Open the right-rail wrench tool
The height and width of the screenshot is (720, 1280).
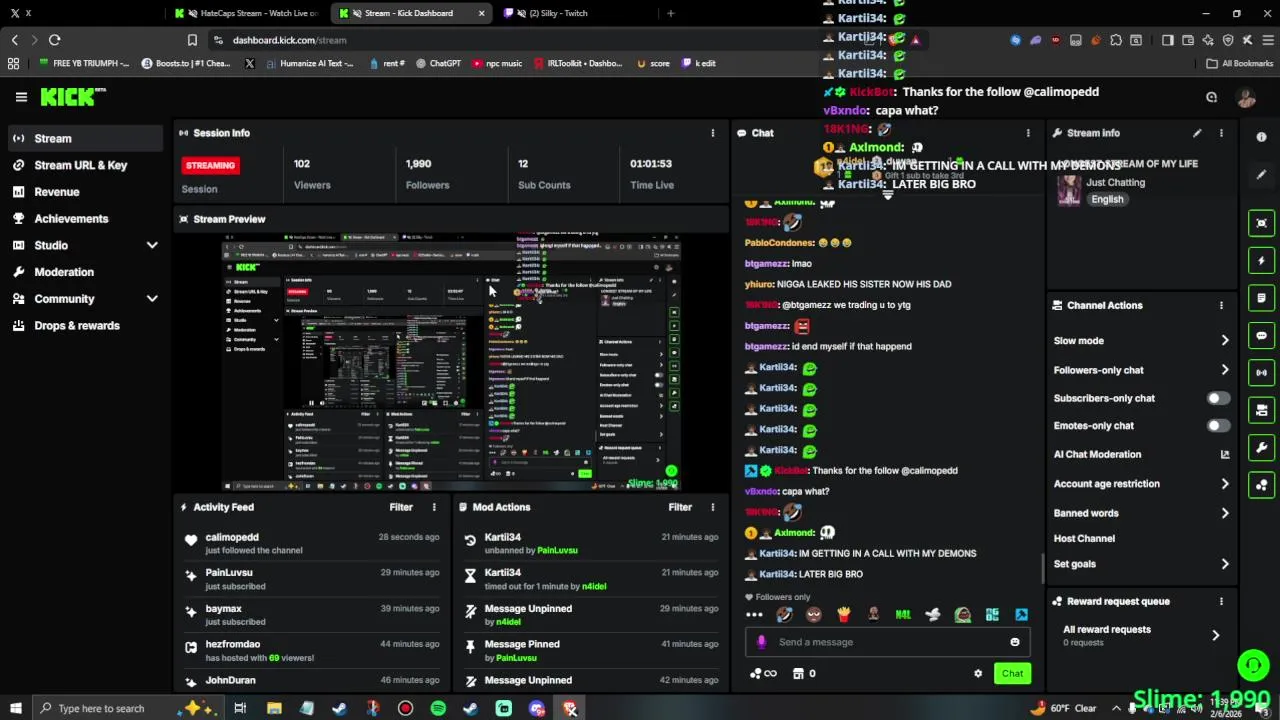(1262, 447)
